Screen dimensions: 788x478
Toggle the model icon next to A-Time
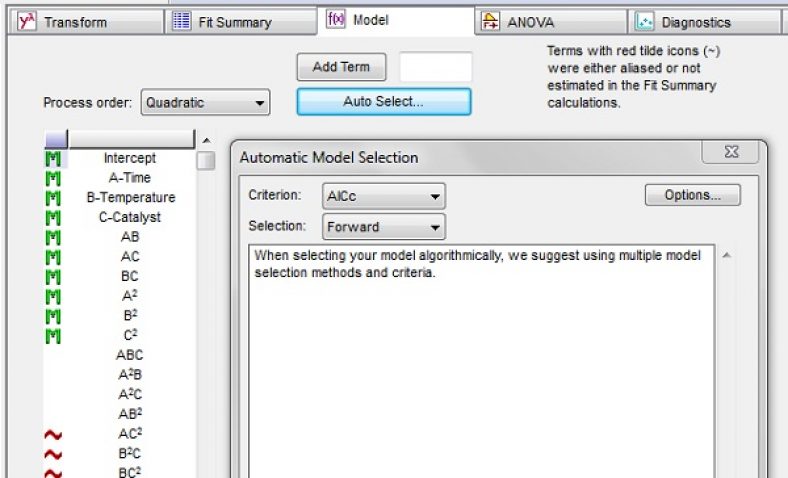53,178
